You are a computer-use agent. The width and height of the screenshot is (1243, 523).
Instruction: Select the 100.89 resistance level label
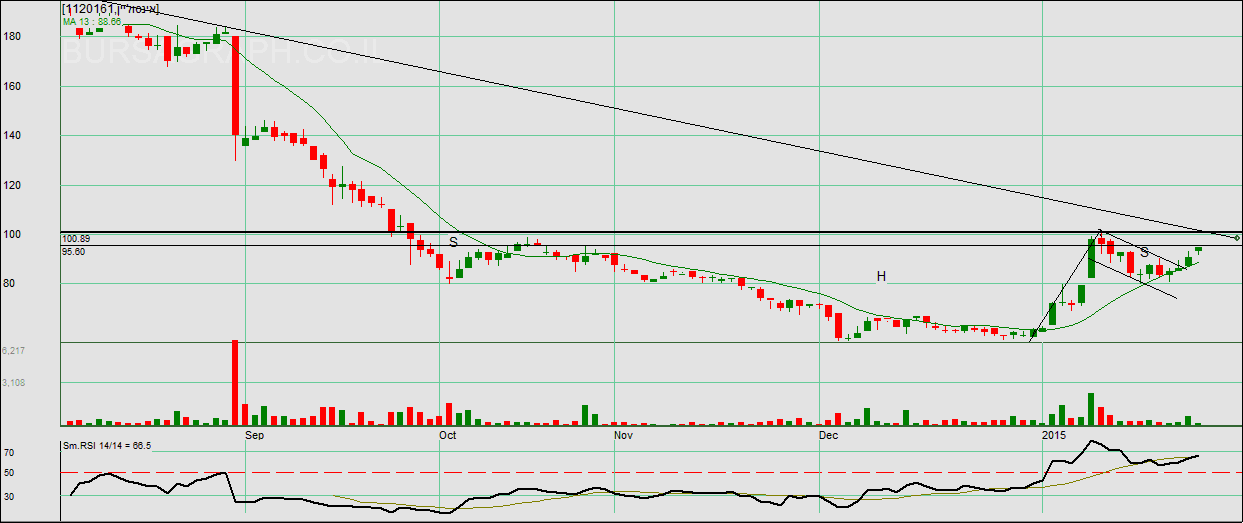click(75, 239)
